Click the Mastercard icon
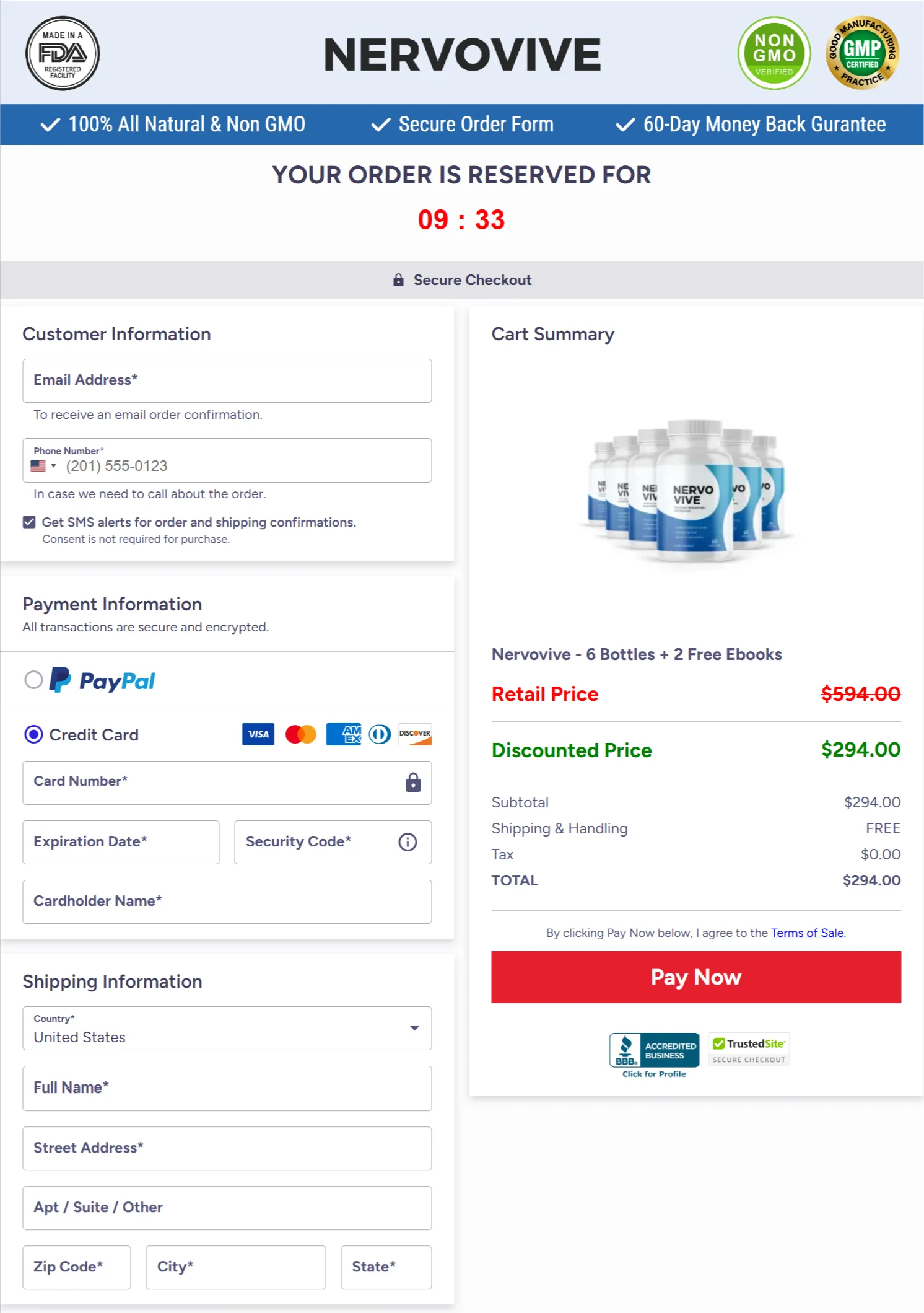The width and height of the screenshot is (924, 1313). 301,734
